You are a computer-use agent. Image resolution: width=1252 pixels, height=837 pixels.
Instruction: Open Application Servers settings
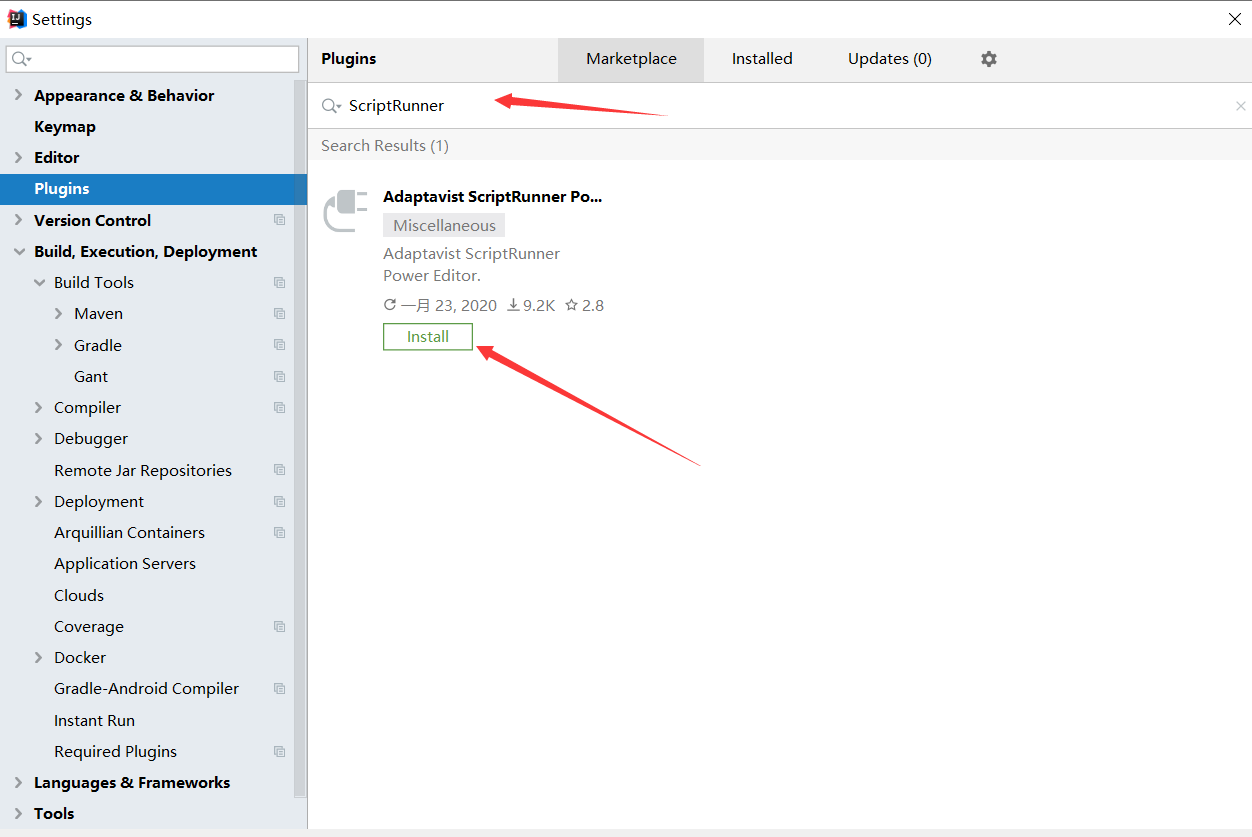pos(125,564)
